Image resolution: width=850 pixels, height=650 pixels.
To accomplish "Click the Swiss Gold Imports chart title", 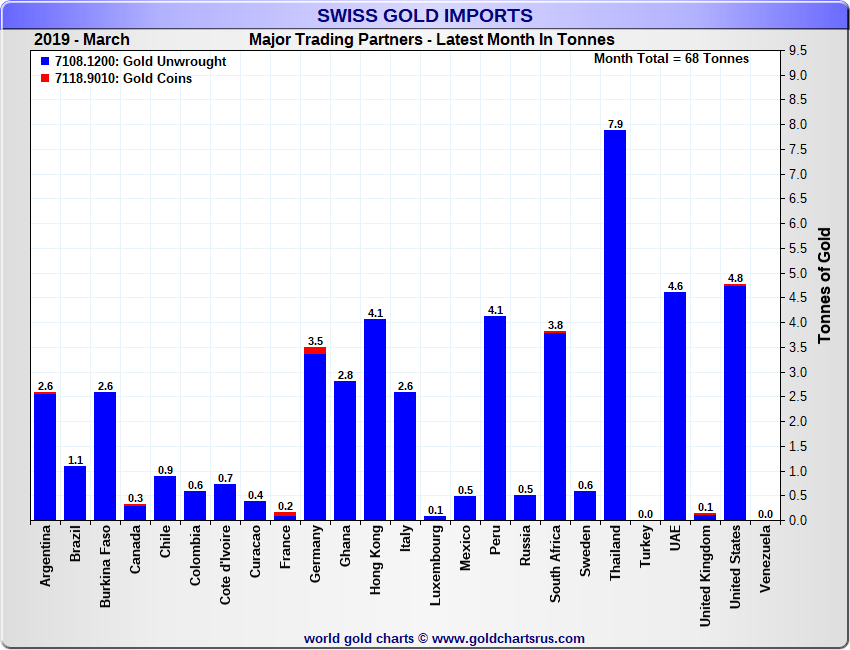I will tap(425, 15).
